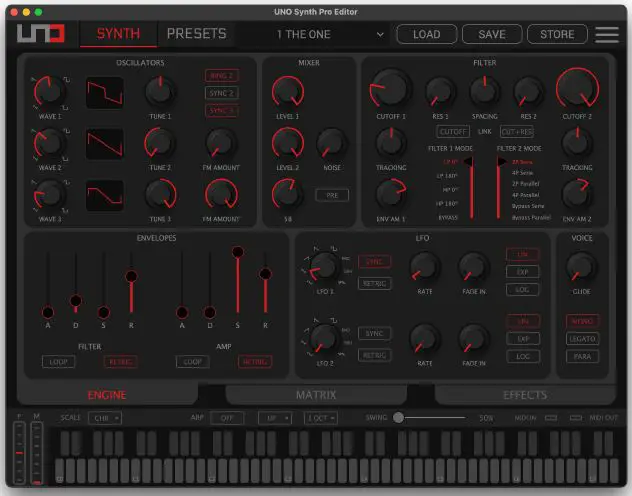
Task: Click the LFO 1 FADE IN knob
Action: 474,267
